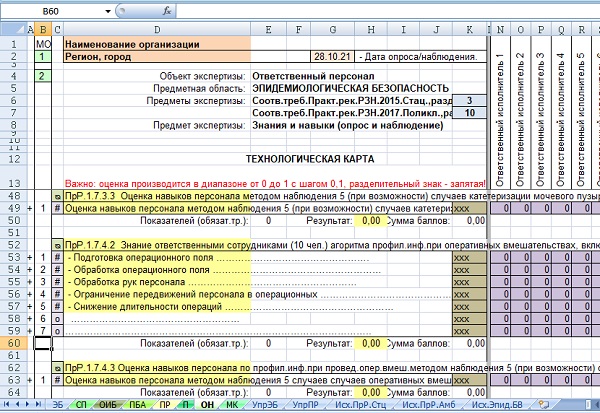This screenshot has width=600, height=413.
Task: Switch to the МК sheet tab
Action: tap(232, 404)
